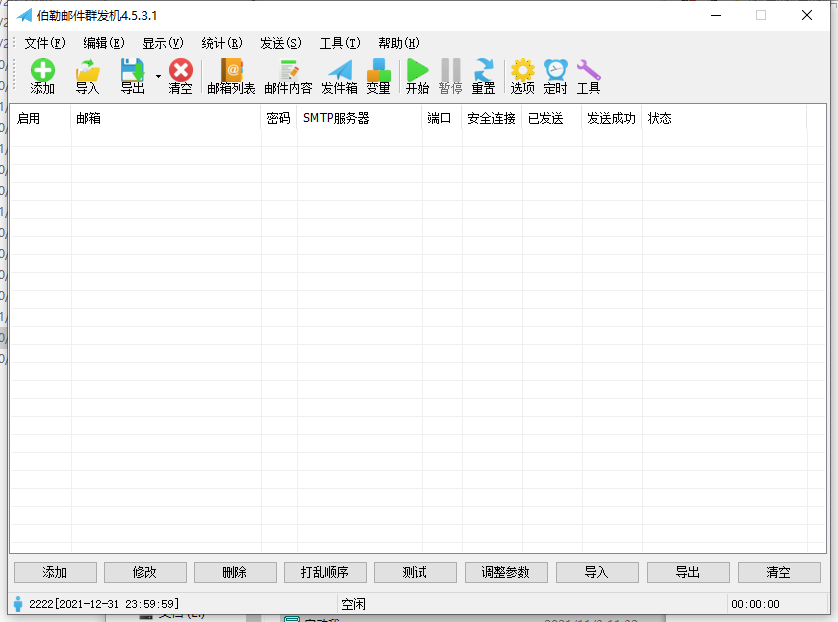Open the Edit (编辑) menu
Image resolution: width=838 pixels, height=622 pixels.
tap(104, 43)
